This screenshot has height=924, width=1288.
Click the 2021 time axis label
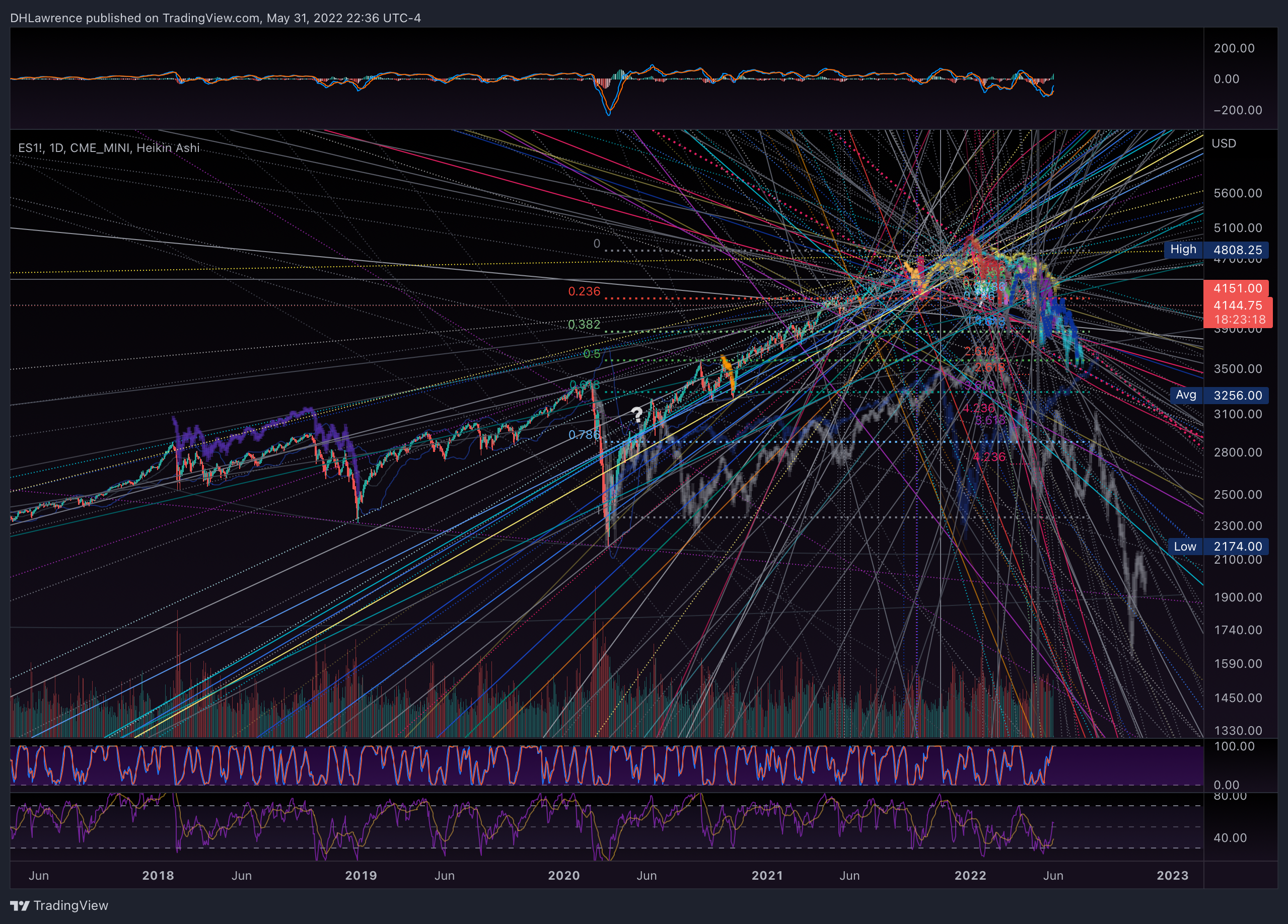click(x=767, y=875)
